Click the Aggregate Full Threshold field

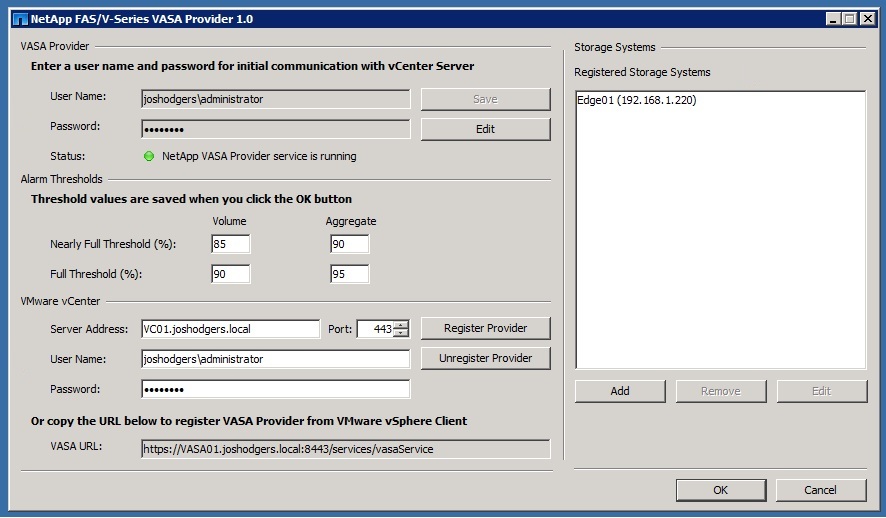point(349,274)
